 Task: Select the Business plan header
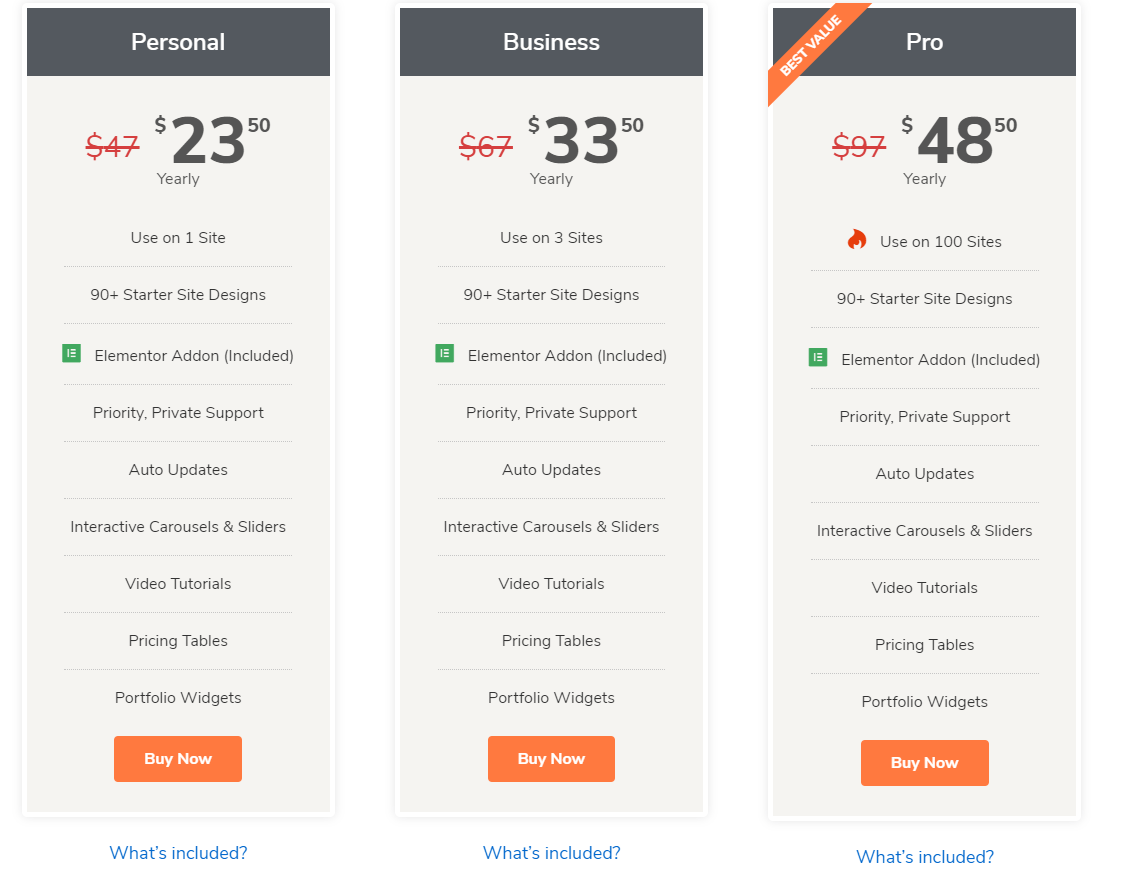551,42
